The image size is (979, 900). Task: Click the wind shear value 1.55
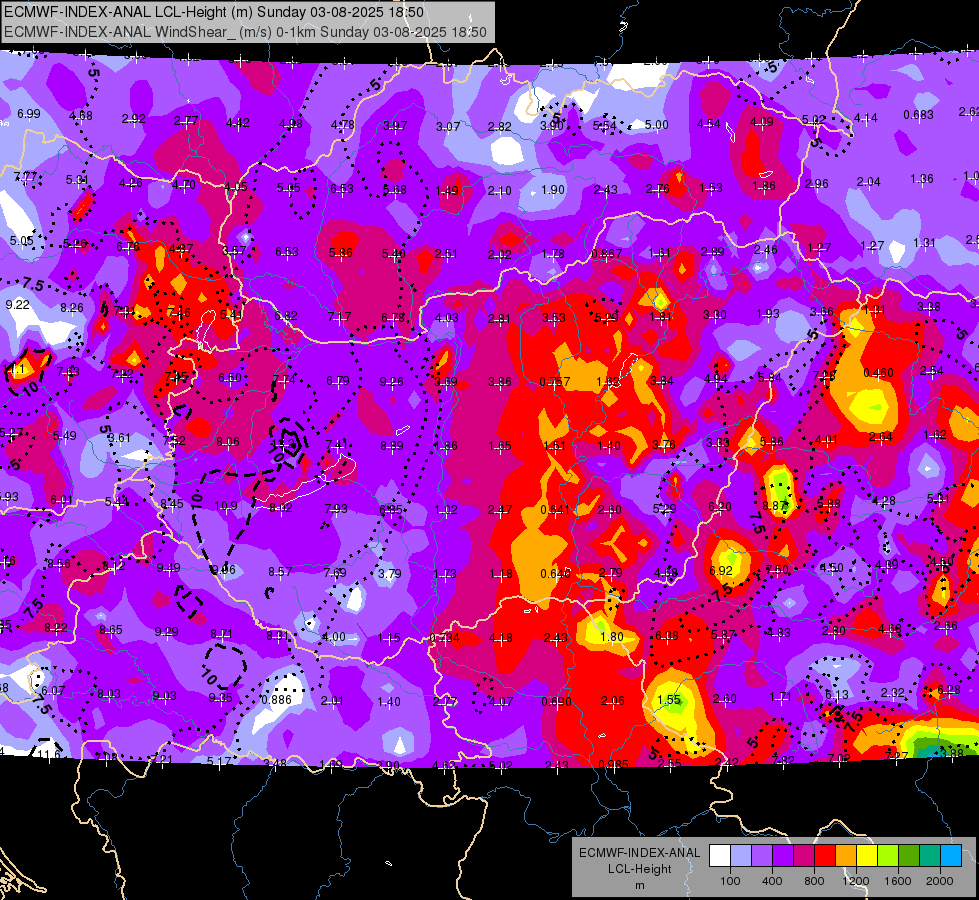point(669,700)
